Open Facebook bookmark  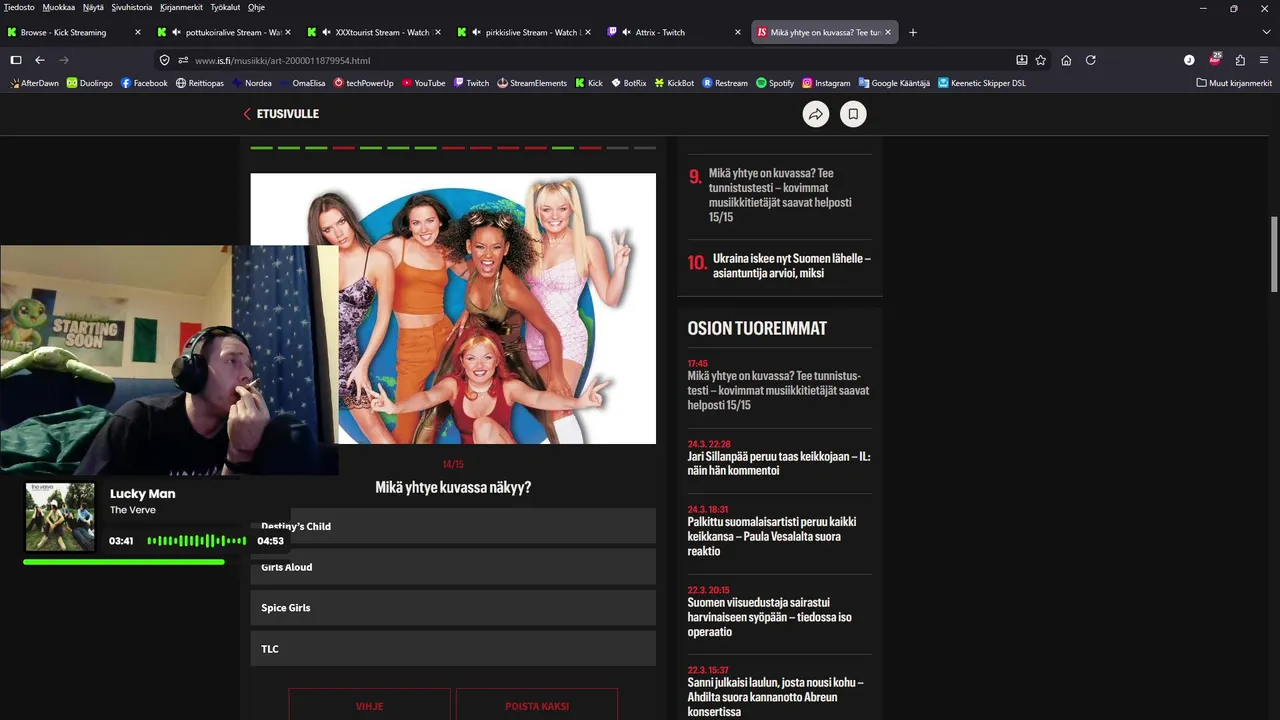(x=144, y=83)
